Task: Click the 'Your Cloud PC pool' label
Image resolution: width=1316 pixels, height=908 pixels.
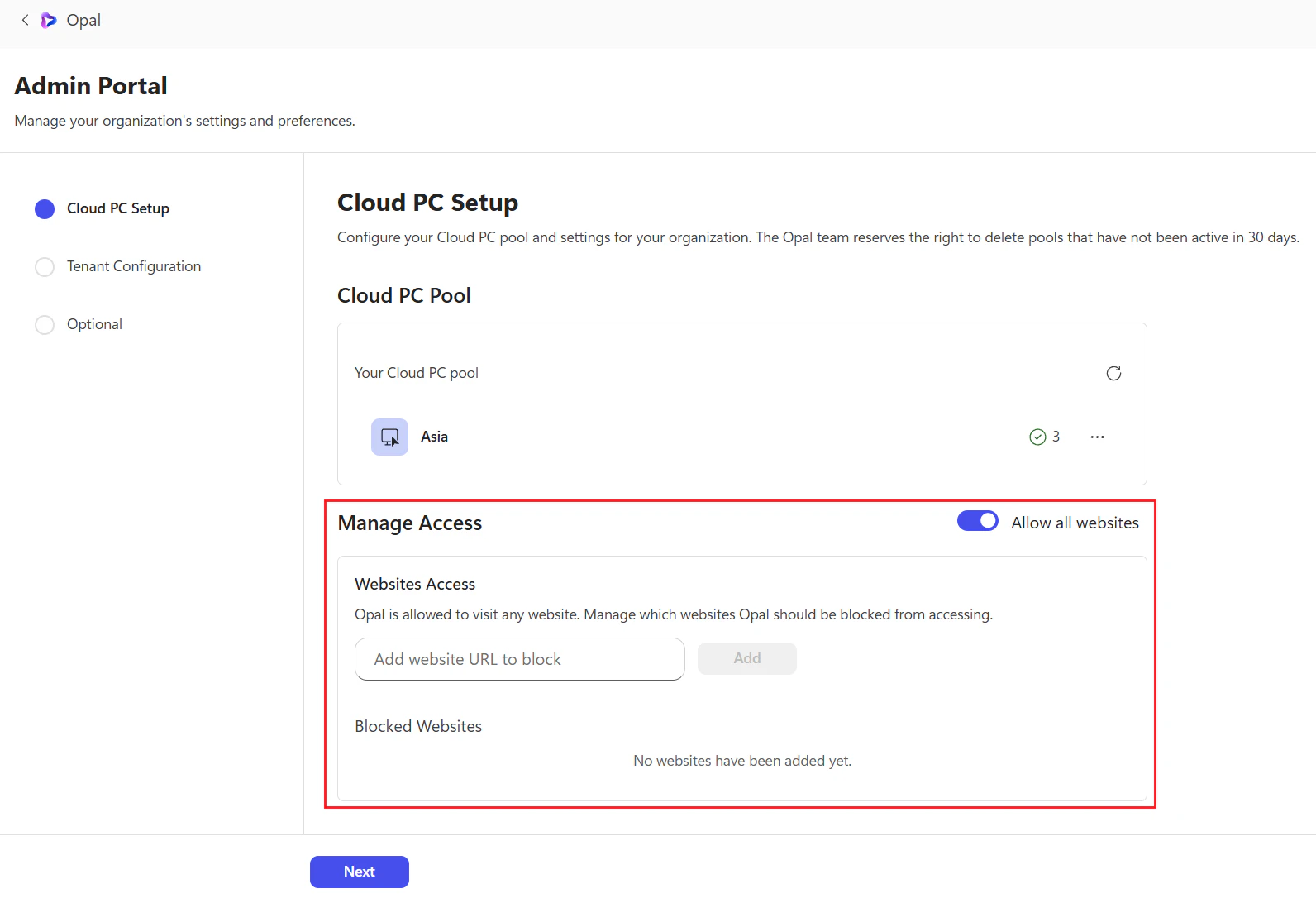Action: (417, 373)
